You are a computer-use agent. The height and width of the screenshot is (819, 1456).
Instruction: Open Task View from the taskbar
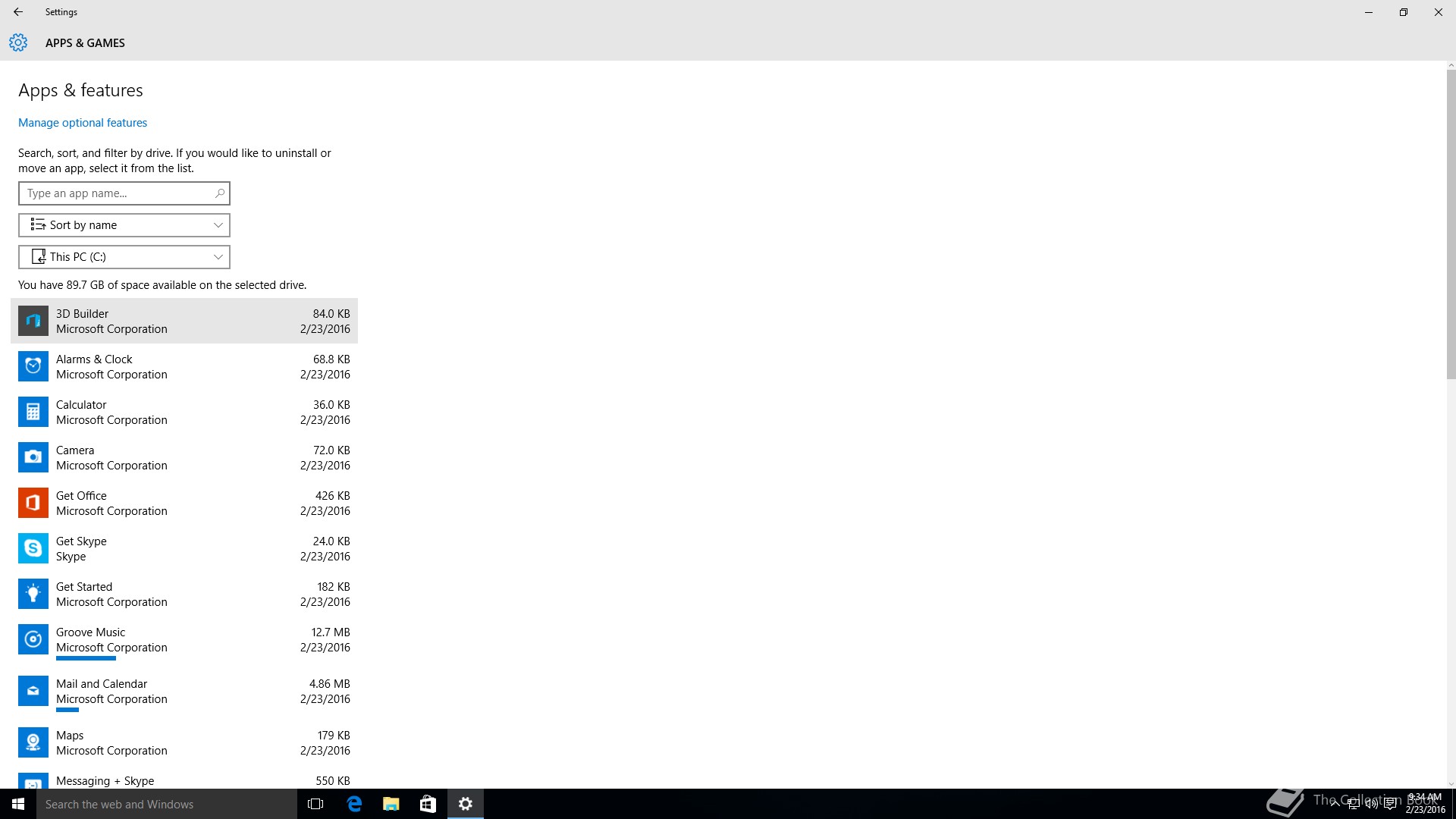[x=315, y=804]
